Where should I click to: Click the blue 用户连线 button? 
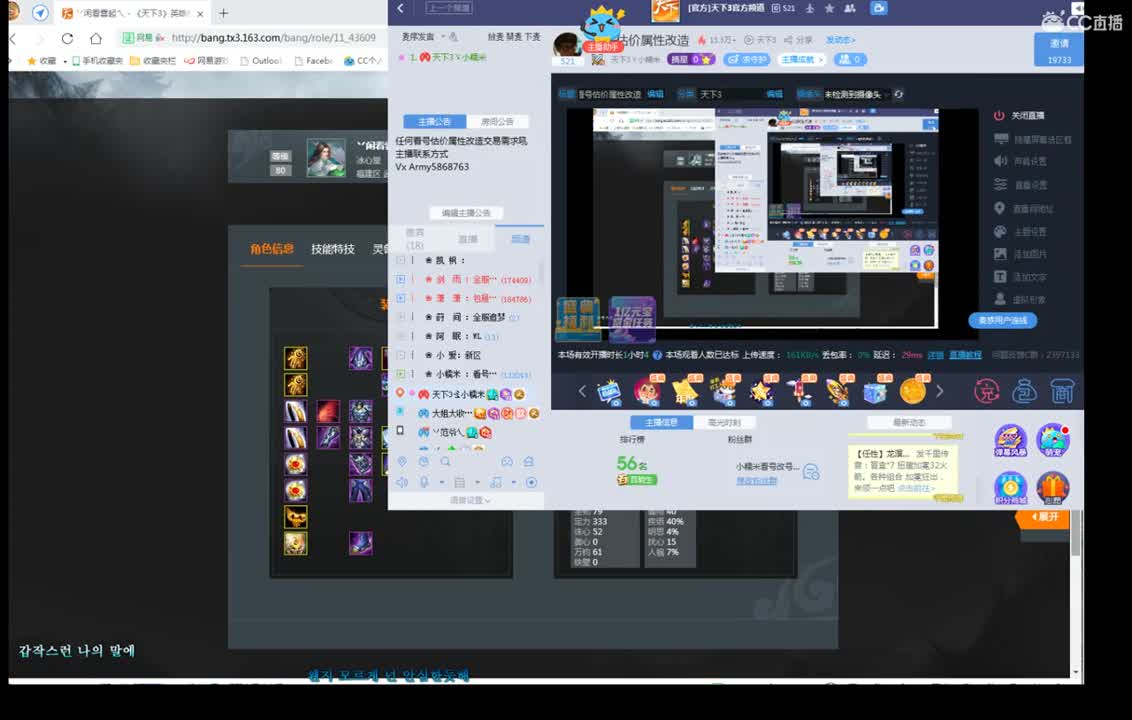coord(1002,320)
